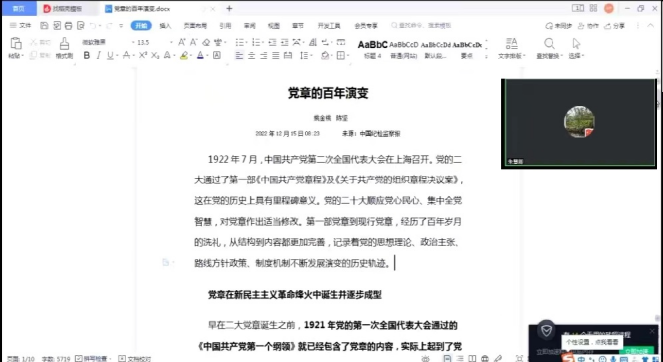This screenshot has width=663, height=362.
Task: Click the print icon in quick toolbar
Action: pyautogui.click(x=68, y=26)
